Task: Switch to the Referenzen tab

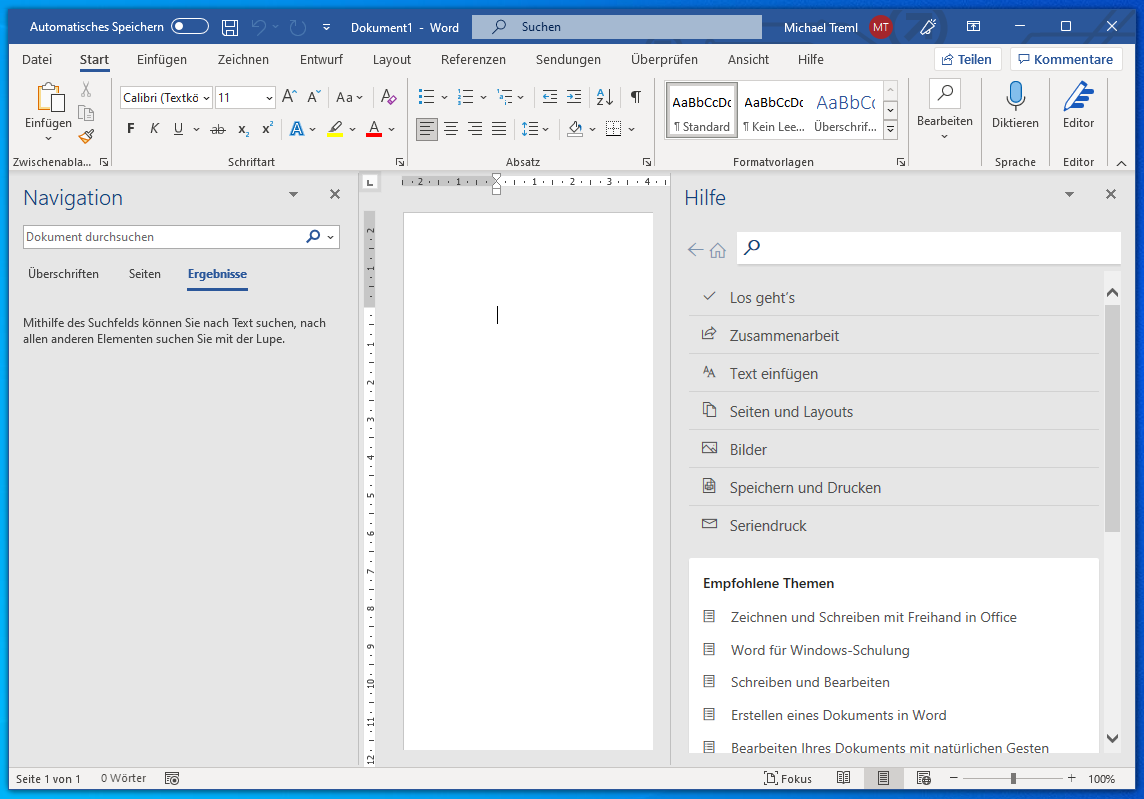Action: point(473,59)
